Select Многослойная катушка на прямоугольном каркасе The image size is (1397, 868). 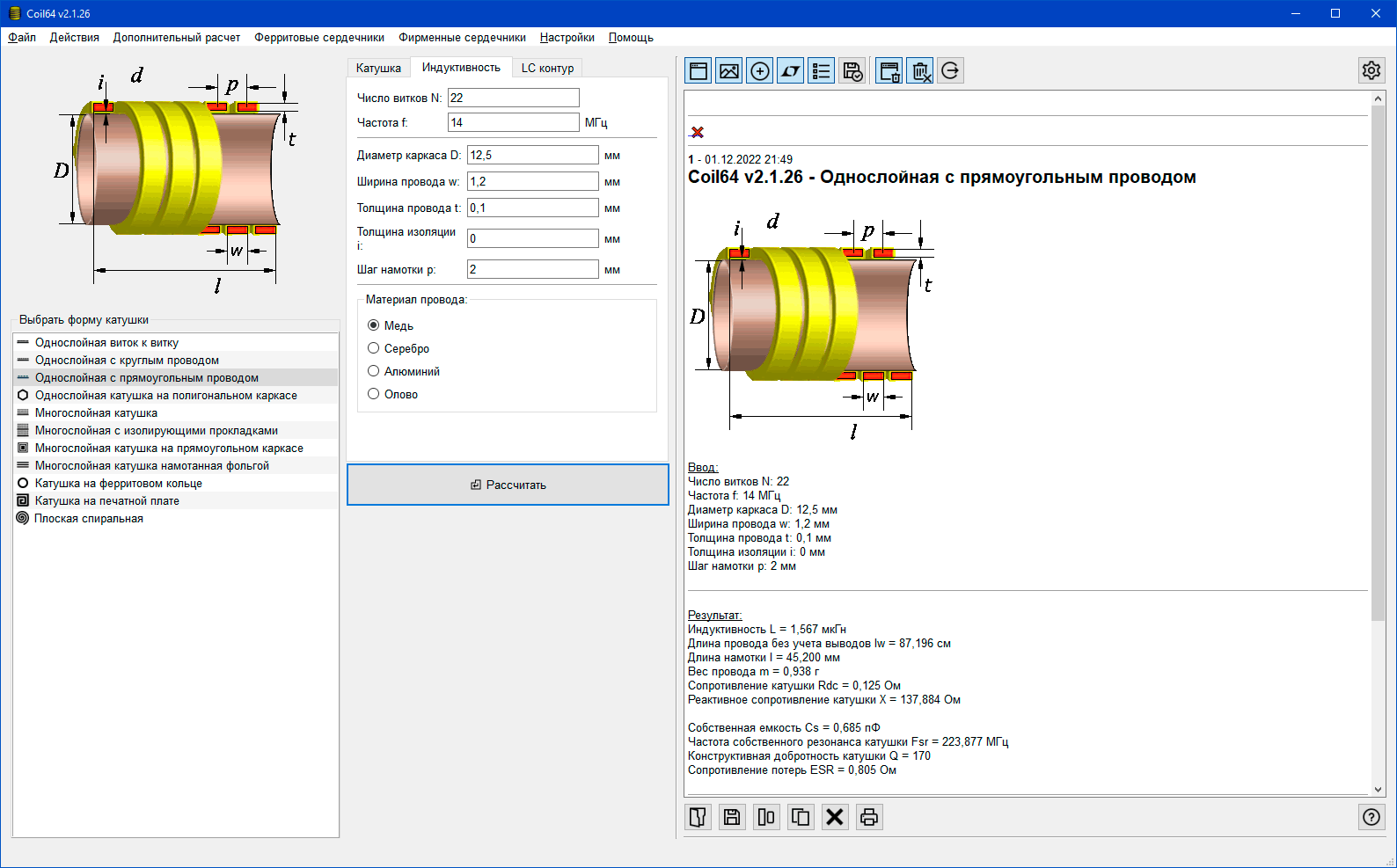point(176,448)
